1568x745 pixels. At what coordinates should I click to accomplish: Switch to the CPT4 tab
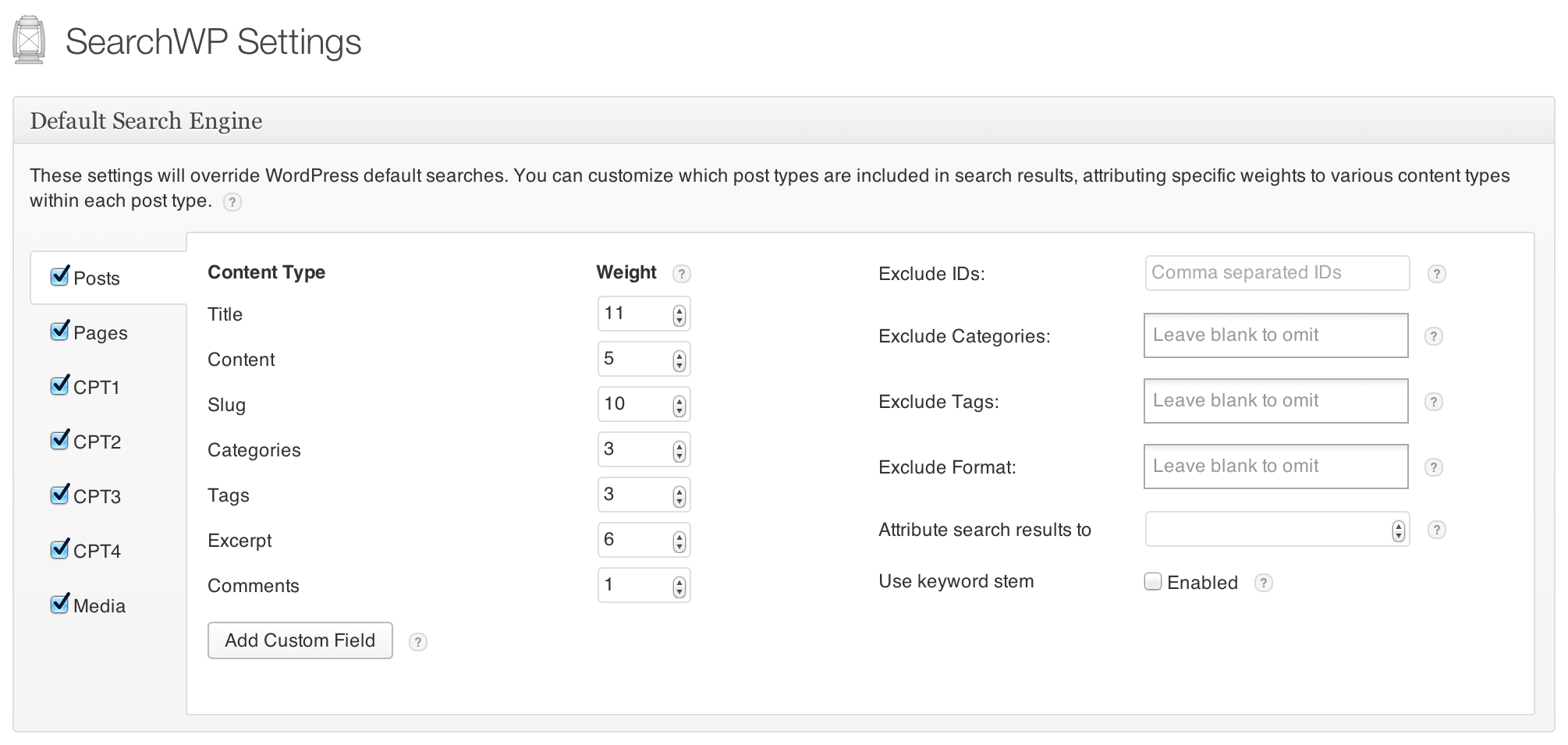pyautogui.click(x=98, y=552)
